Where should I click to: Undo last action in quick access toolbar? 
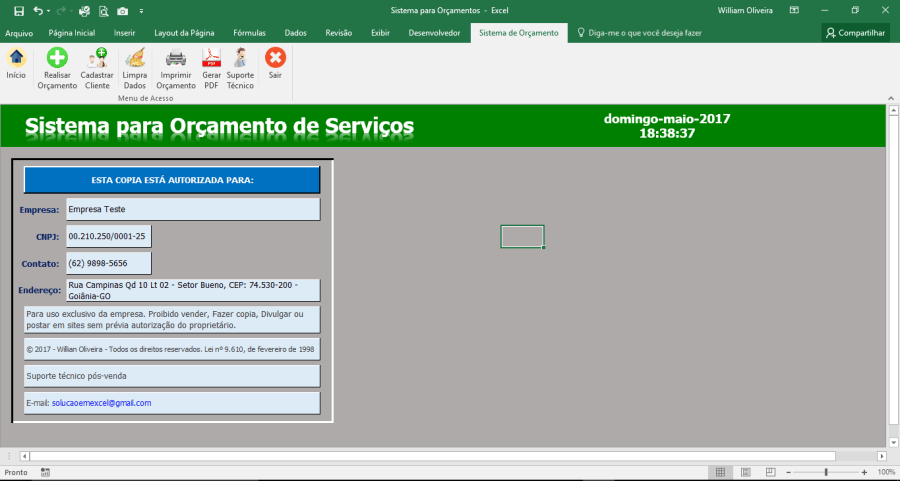[38, 10]
